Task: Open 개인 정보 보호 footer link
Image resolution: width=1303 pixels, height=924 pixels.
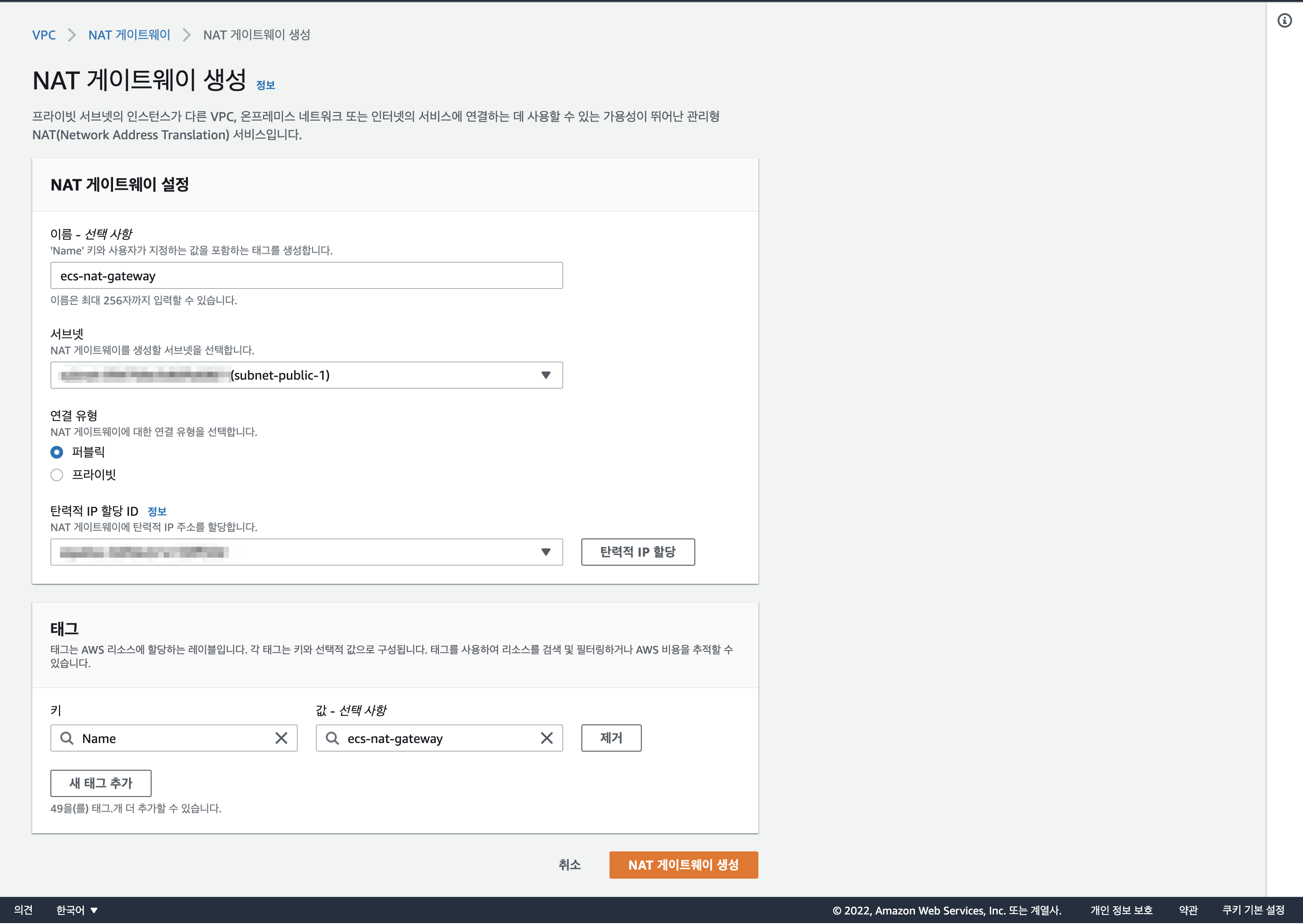Action: [1121, 910]
